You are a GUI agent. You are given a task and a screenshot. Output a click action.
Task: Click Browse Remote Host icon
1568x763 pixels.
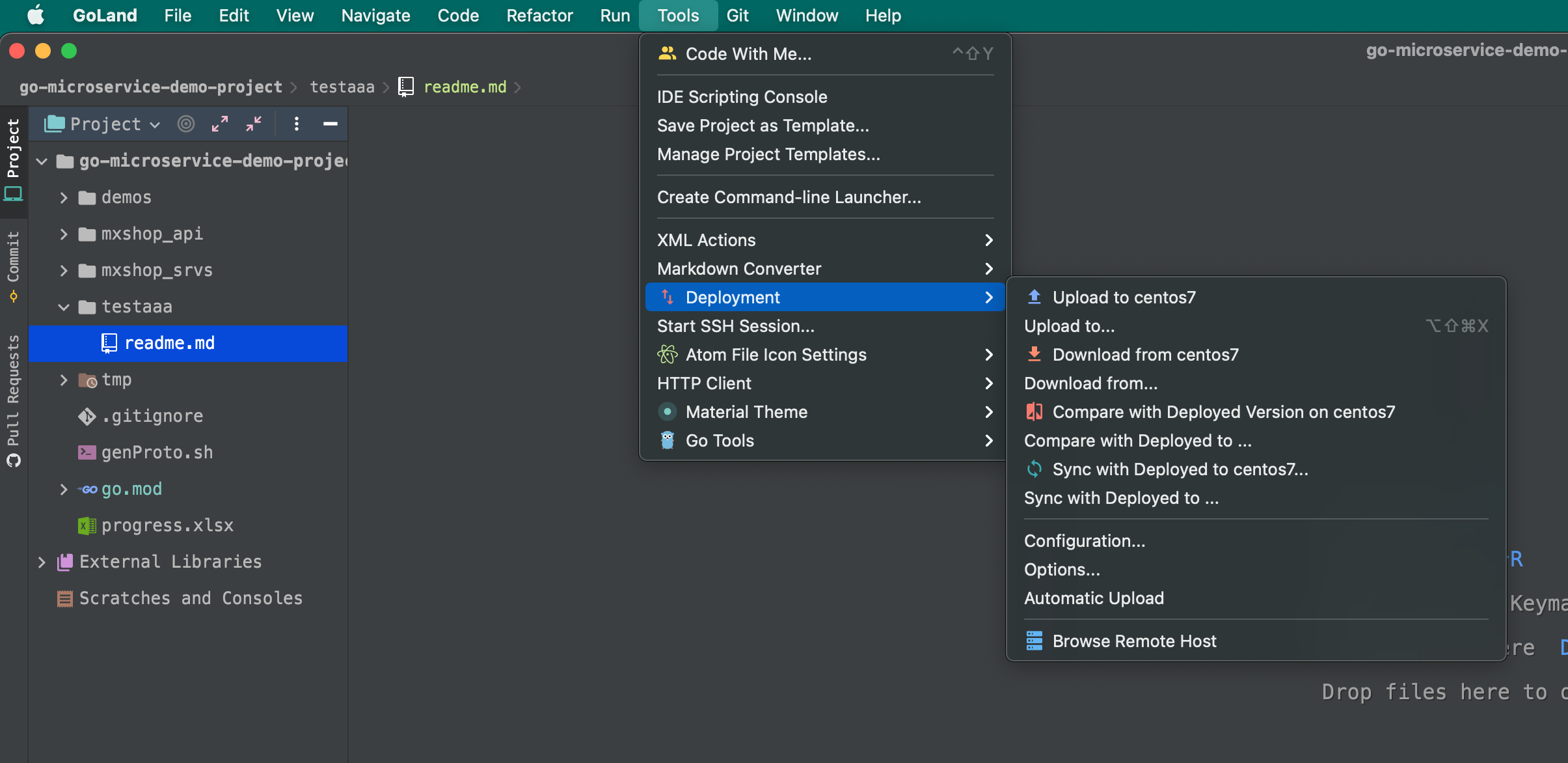(x=1034, y=641)
